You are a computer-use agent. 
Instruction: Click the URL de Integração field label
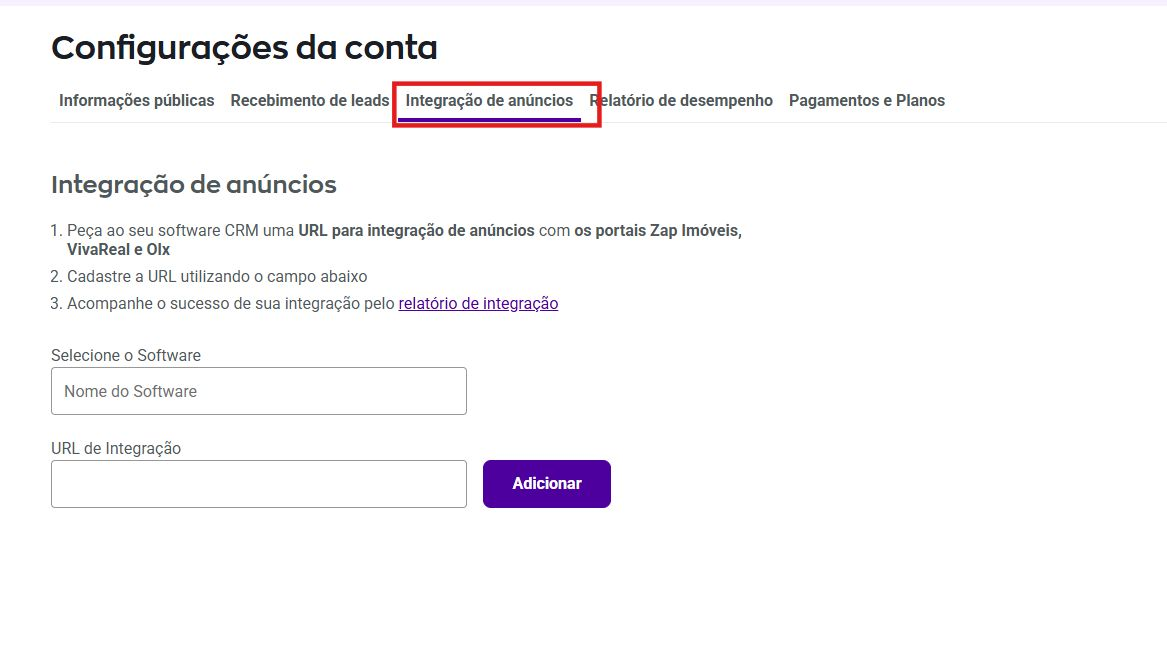pos(116,449)
